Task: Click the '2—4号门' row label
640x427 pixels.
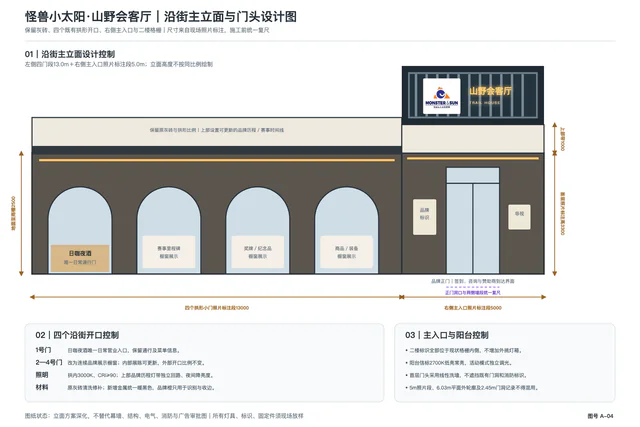Action: click(49, 362)
